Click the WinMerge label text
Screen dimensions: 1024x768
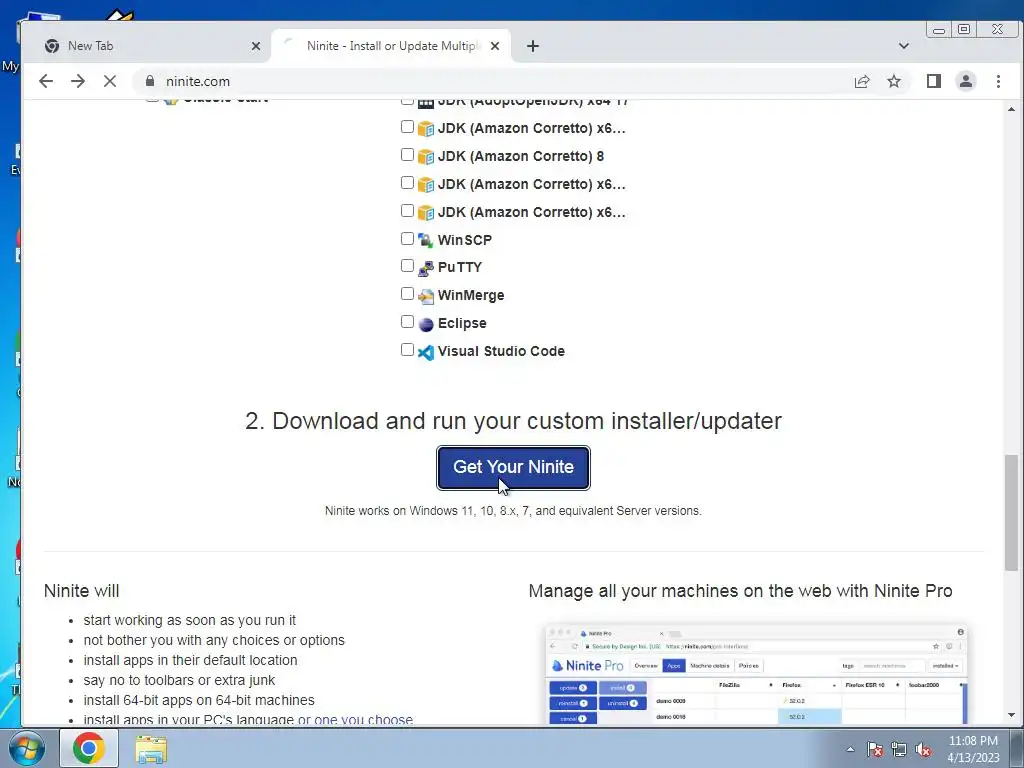coord(471,295)
